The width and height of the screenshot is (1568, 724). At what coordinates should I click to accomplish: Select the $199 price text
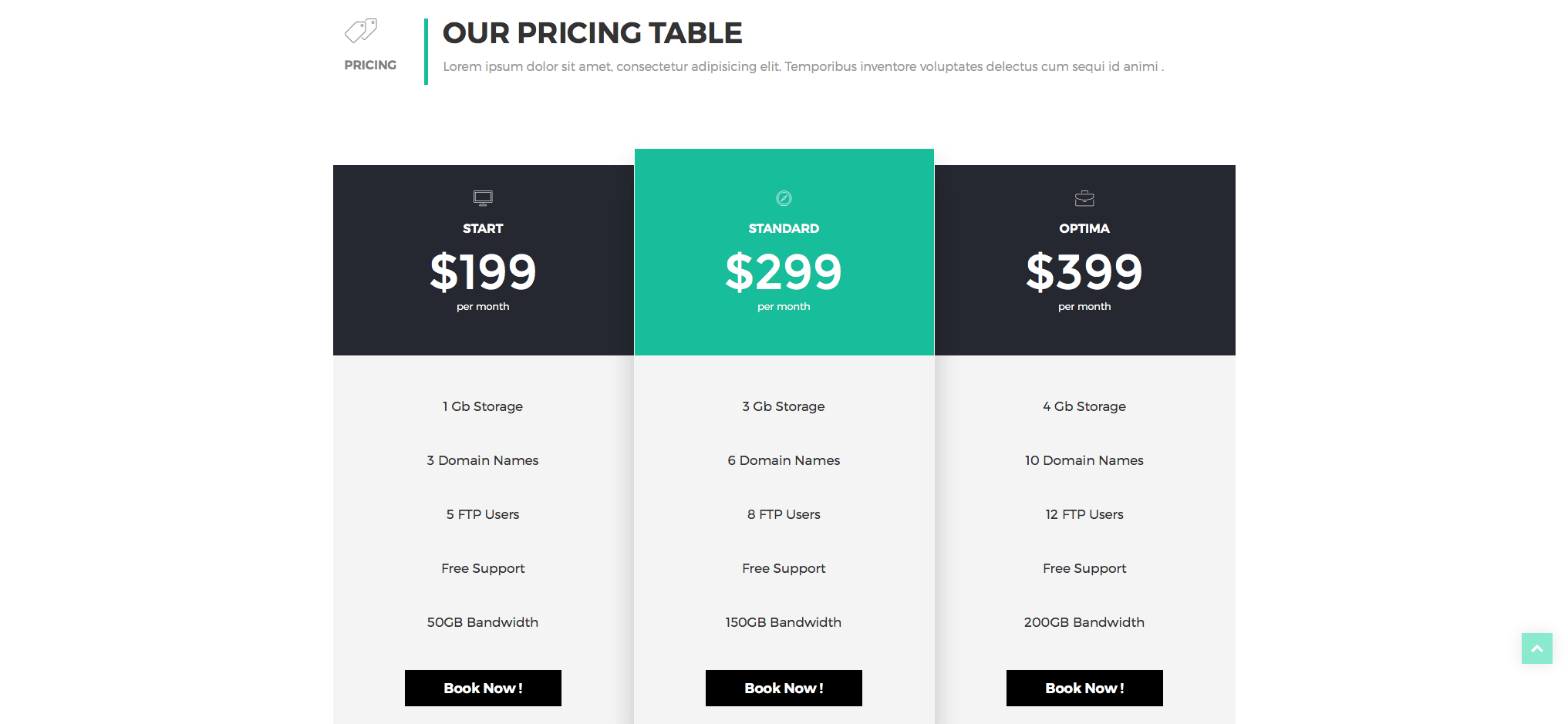483,271
